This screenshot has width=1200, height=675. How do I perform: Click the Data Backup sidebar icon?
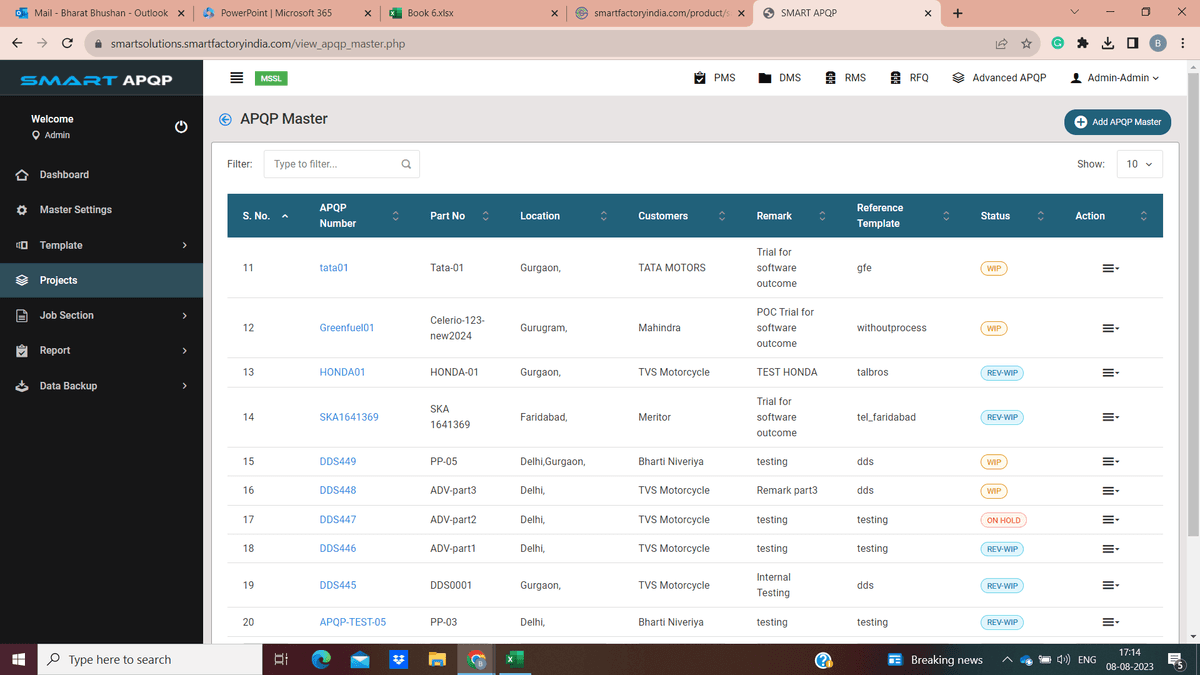(x=22, y=385)
